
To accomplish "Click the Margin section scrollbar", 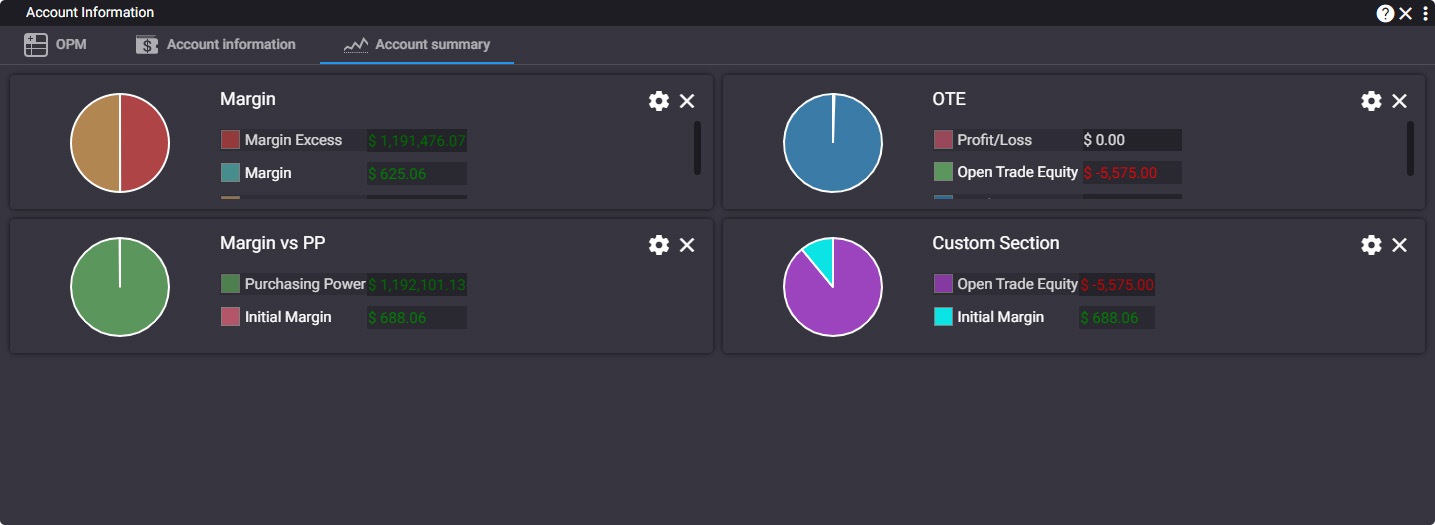I will click(x=697, y=148).
